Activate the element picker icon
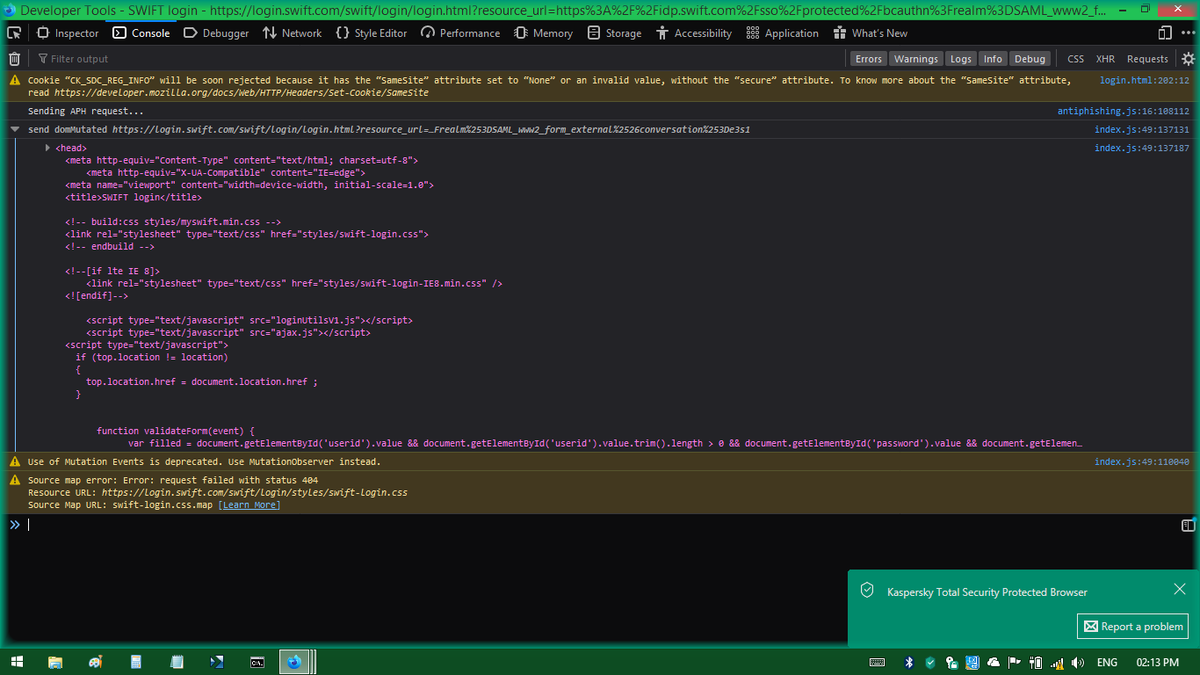Image resolution: width=1200 pixels, height=675 pixels. [15, 33]
